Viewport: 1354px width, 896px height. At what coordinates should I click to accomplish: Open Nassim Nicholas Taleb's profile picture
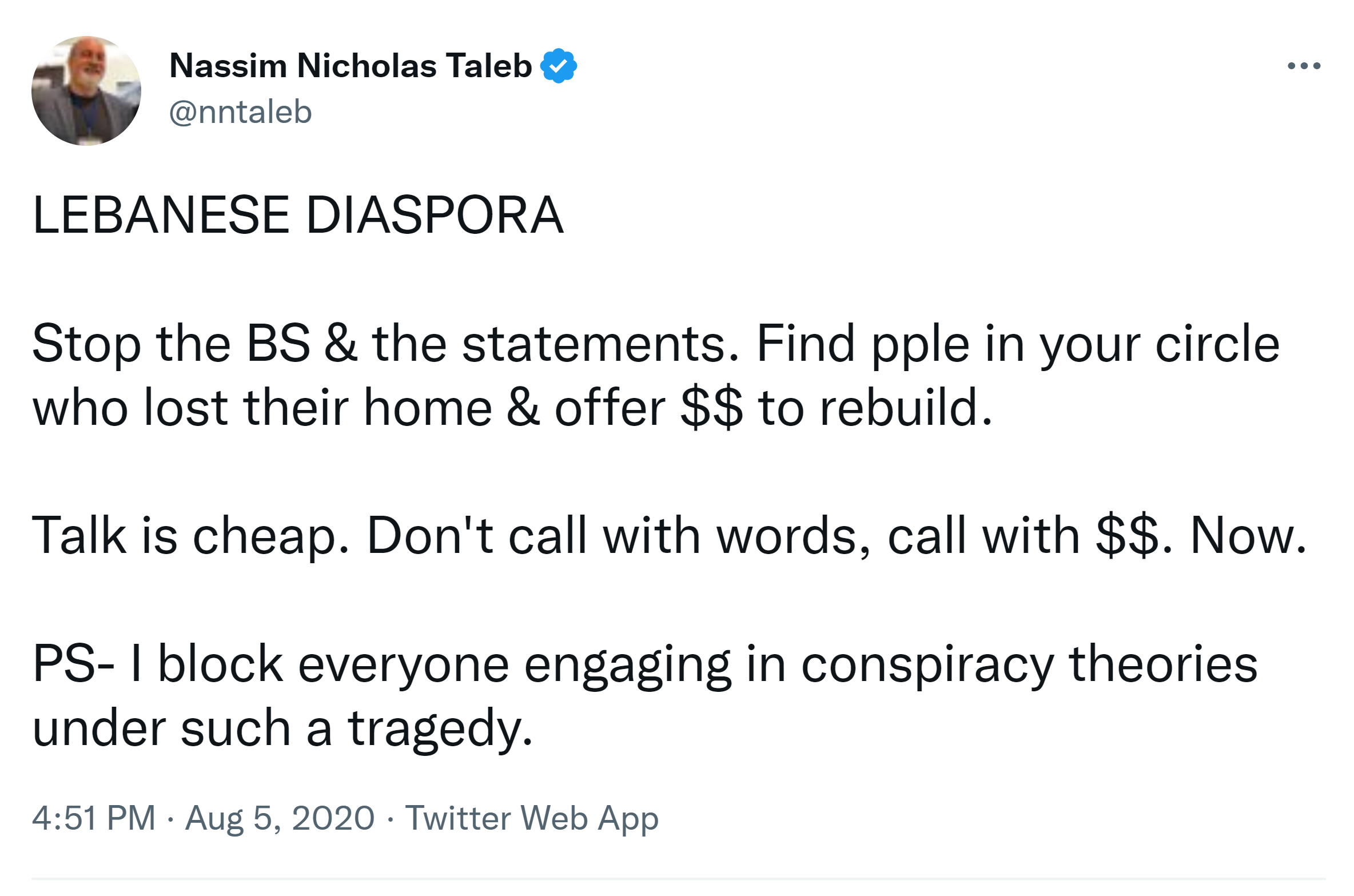pyautogui.click(x=86, y=90)
